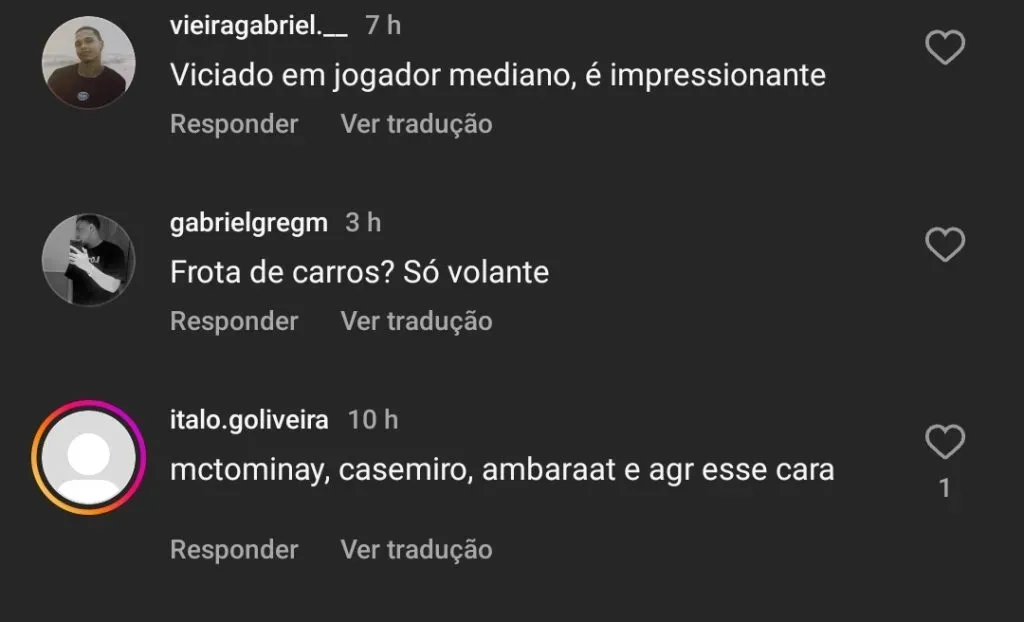This screenshot has width=1024, height=622.
Task: Translate the 'Viciado em jogador mediano' comment
Action: [417, 124]
